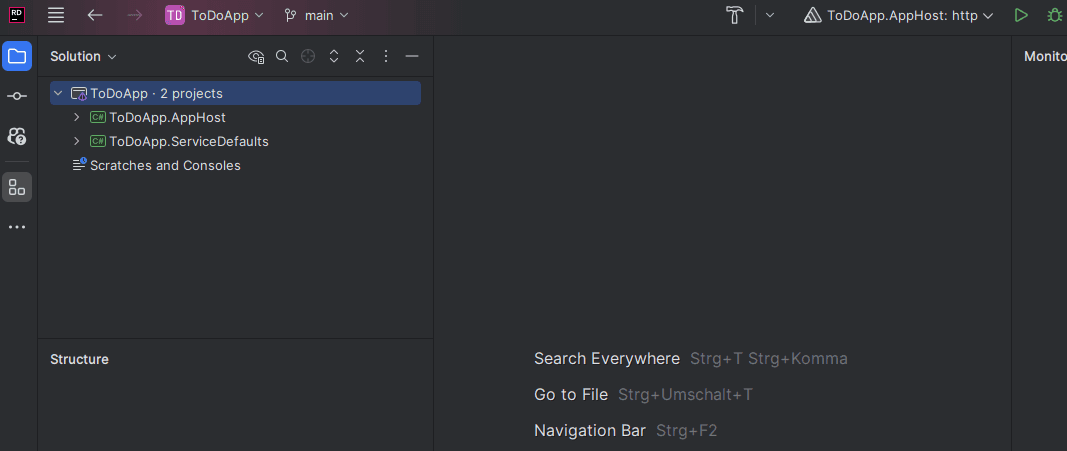Click the Navigation Bar hint
The image size is (1067, 451).
click(590, 431)
